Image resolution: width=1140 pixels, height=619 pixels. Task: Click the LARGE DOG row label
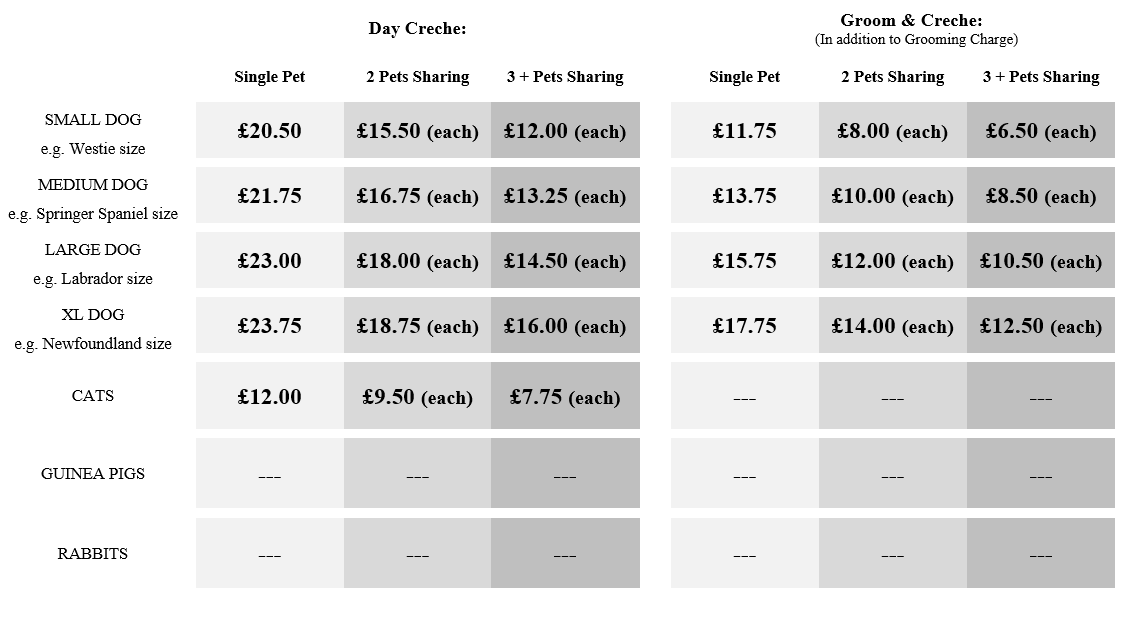point(93,249)
